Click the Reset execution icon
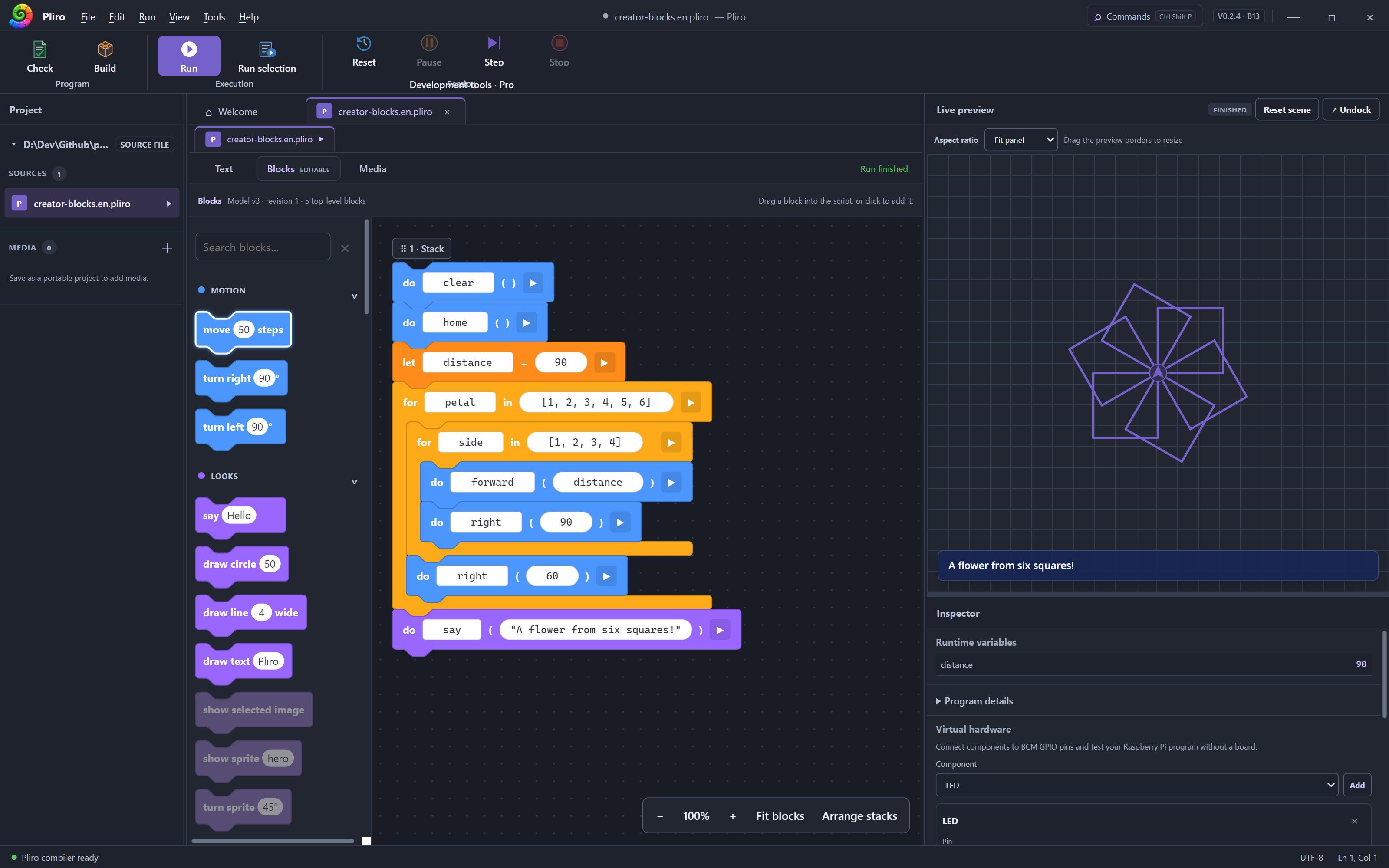1389x868 pixels. tap(364, 44)
